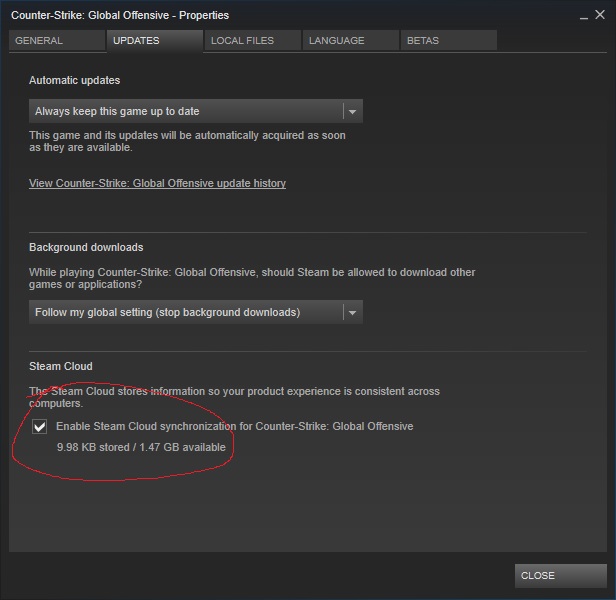The width and height of the screenshot is (616, 600).
Task: Click the Enable Steam Cloud synchronization label
Action: (x=235, y=426)
